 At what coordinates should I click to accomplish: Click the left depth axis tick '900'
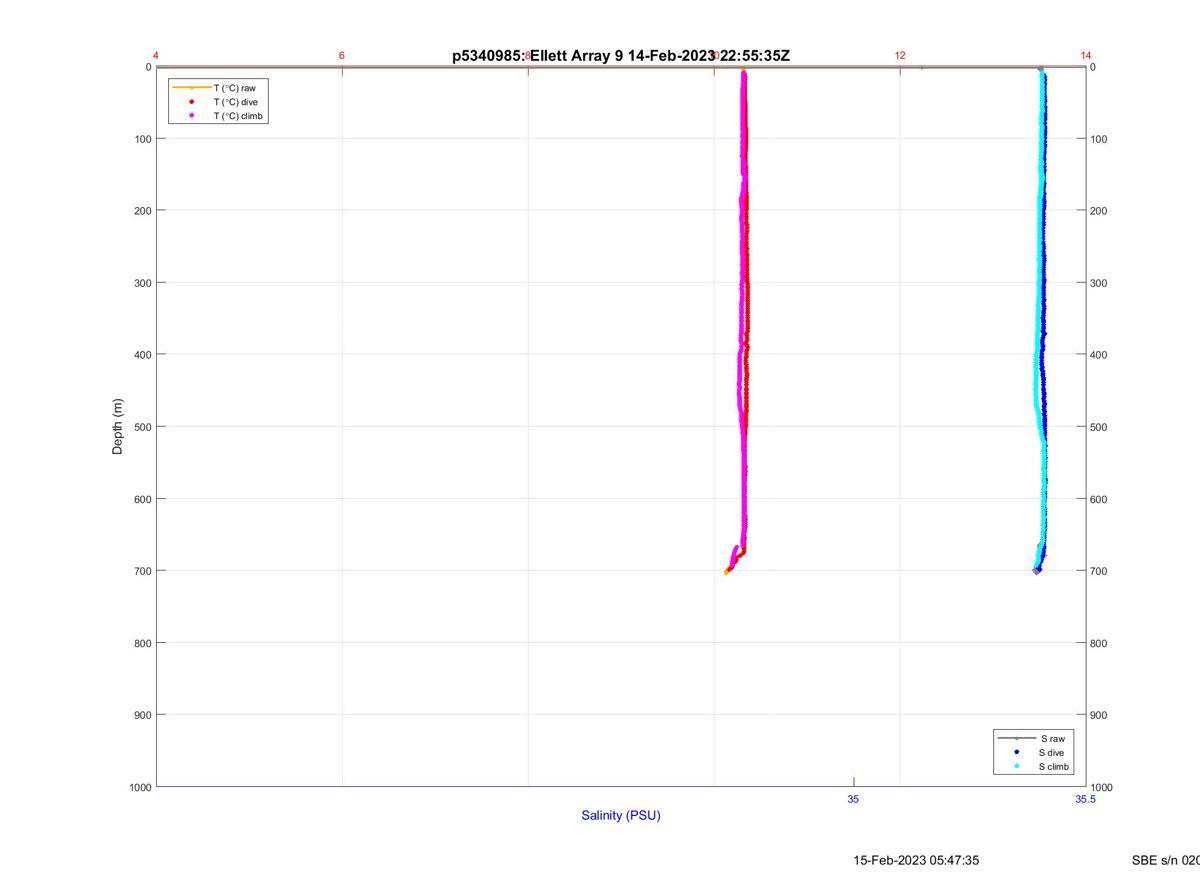click(x=143, y=715)
